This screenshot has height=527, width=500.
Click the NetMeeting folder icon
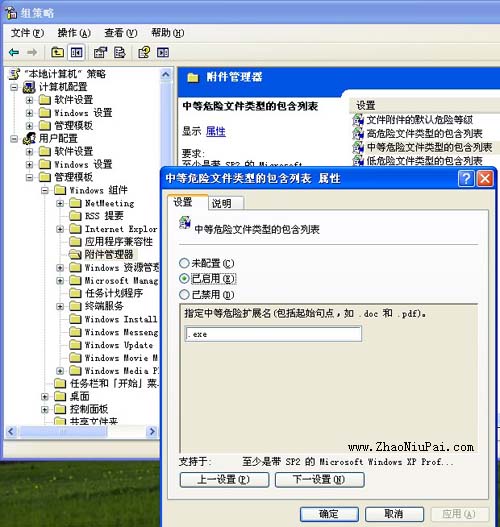(x=75, y=203)
